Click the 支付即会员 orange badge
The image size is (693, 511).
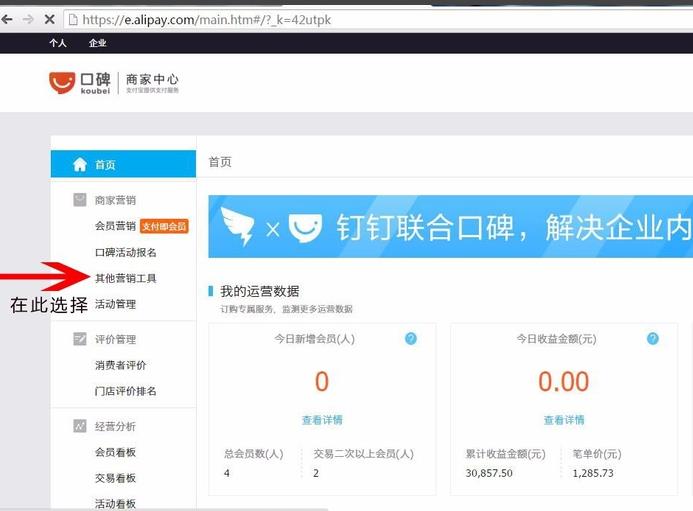(164, 226)
